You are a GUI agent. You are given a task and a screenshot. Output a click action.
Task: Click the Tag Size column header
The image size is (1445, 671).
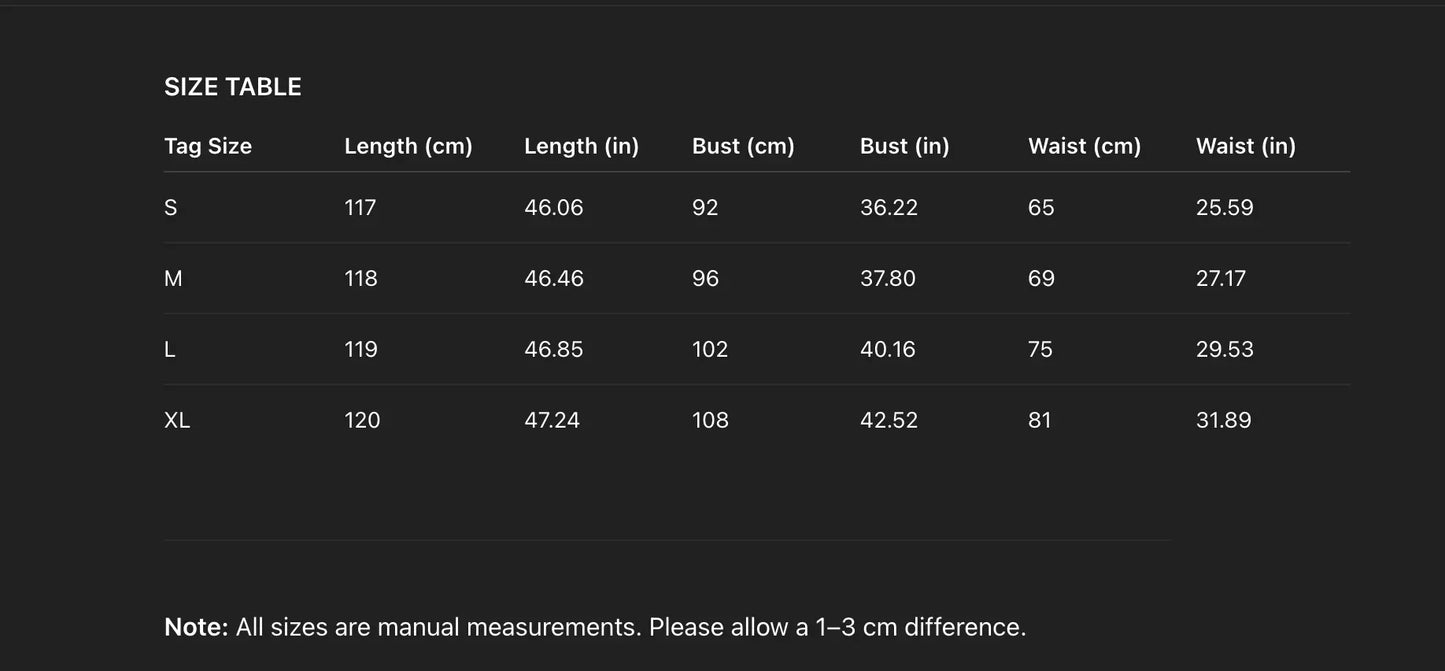pyautogui.click(x=208, y=146)
